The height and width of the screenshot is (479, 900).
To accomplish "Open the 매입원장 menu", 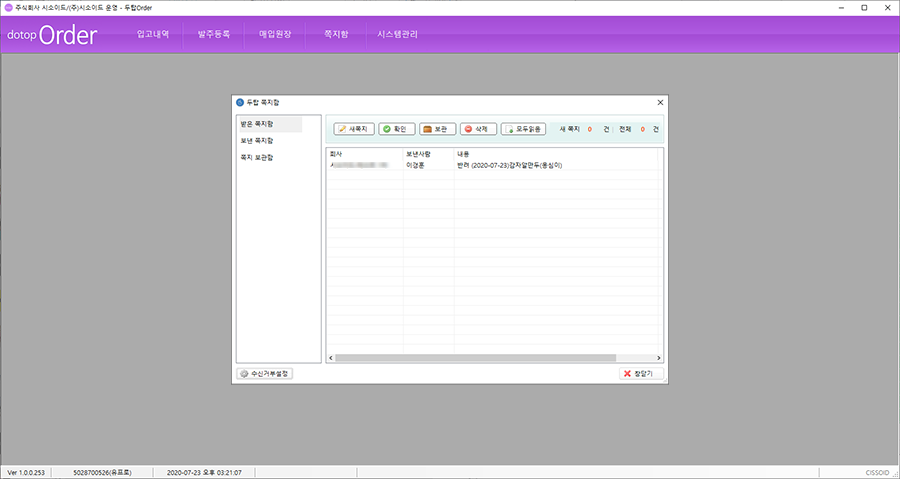I will coord(275,35).
